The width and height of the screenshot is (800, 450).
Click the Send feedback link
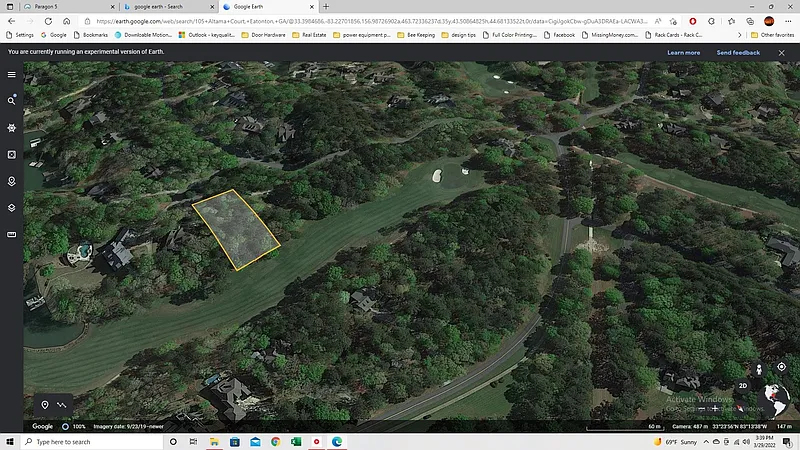[x=738, y=52]
